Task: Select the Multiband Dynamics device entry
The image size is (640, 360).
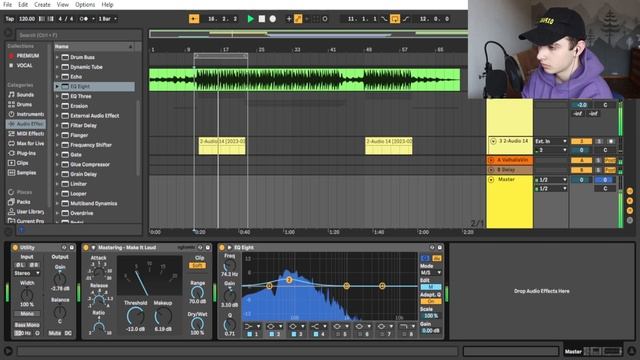Action: pos(93,203)
